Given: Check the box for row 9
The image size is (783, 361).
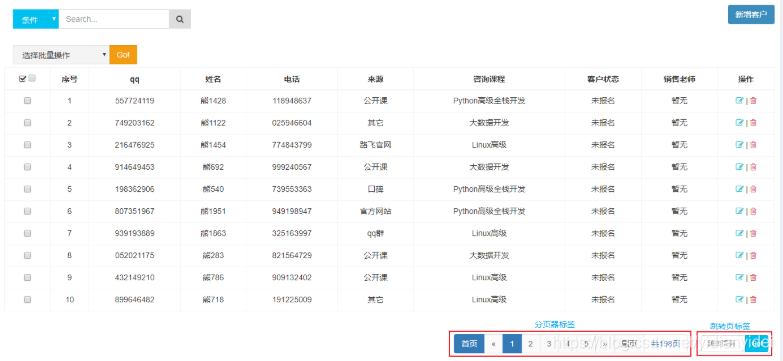Looking at the screenshot, I should click(x=27, y=277).
